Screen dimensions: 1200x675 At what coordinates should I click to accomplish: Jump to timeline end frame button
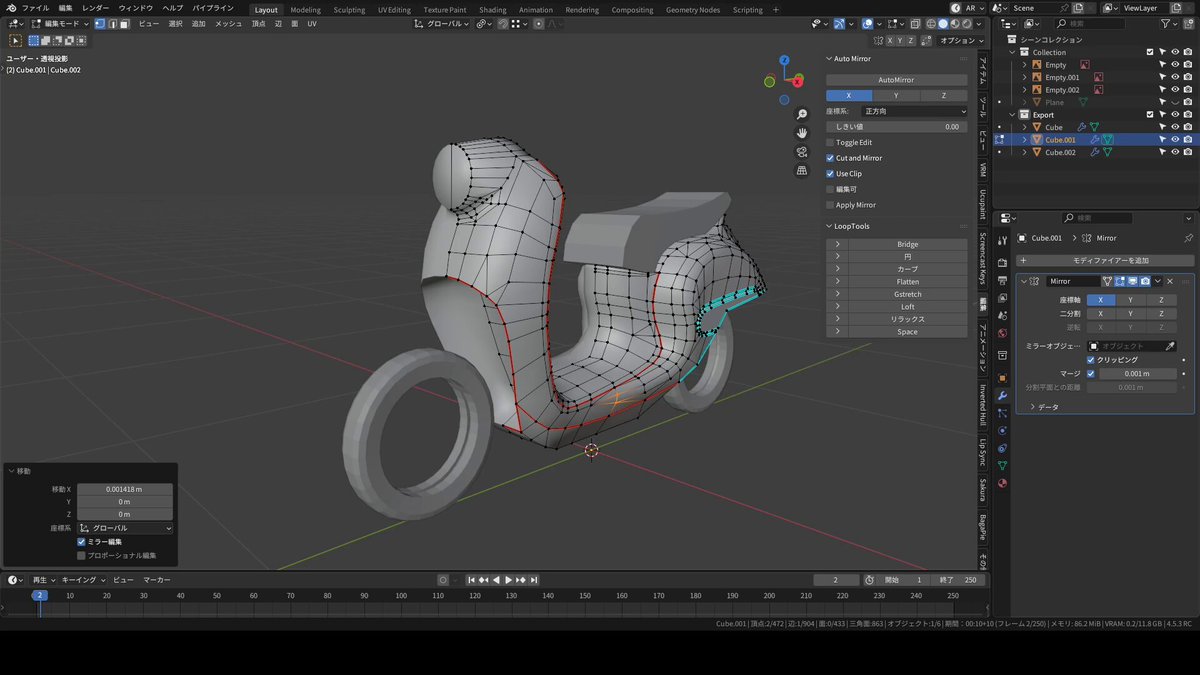534,580
